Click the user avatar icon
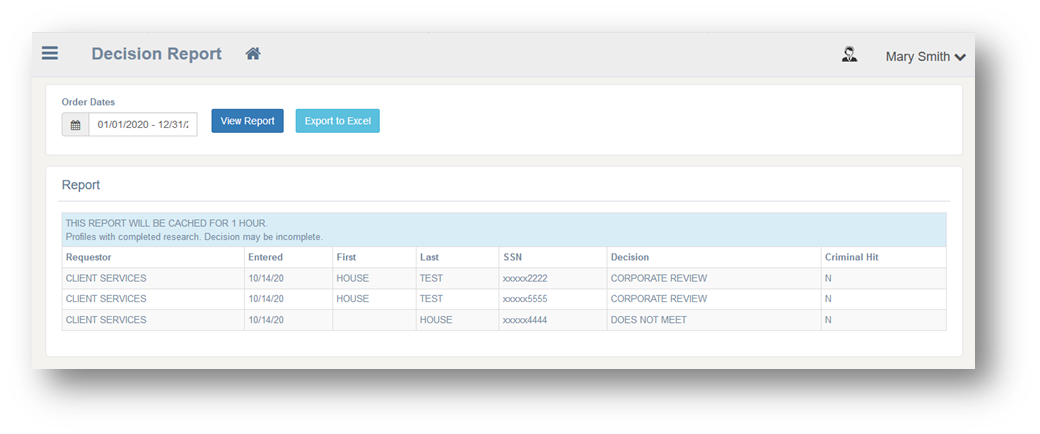Screen dimensions: 1040x434 coord(849,54)
